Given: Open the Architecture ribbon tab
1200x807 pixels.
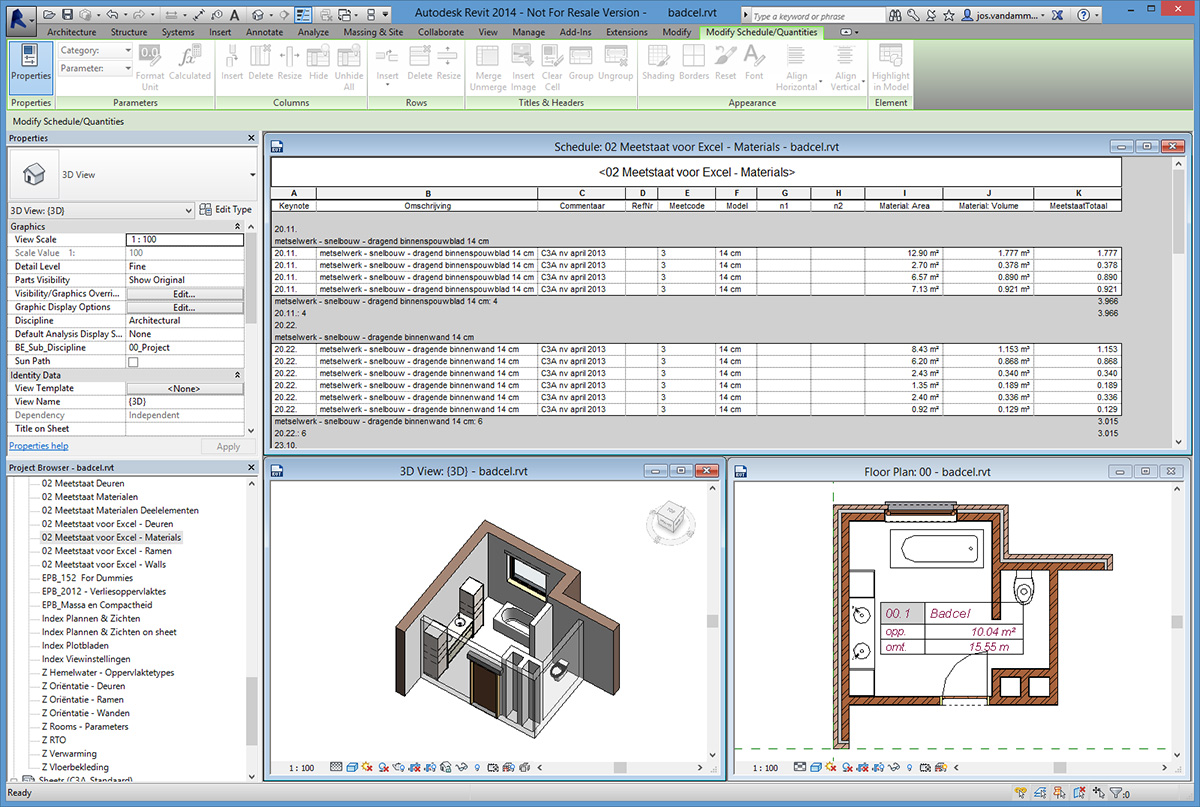Looking at the screenshot, I should tap(71, 32).
